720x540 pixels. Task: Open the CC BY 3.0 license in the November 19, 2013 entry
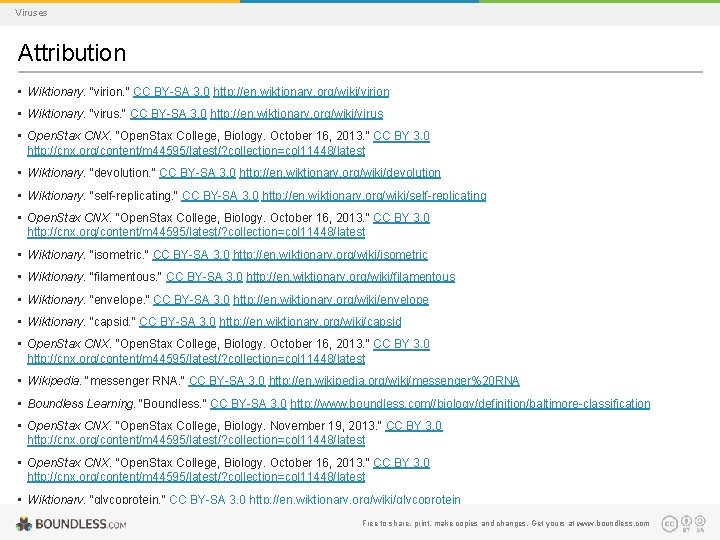coord(414,426)
